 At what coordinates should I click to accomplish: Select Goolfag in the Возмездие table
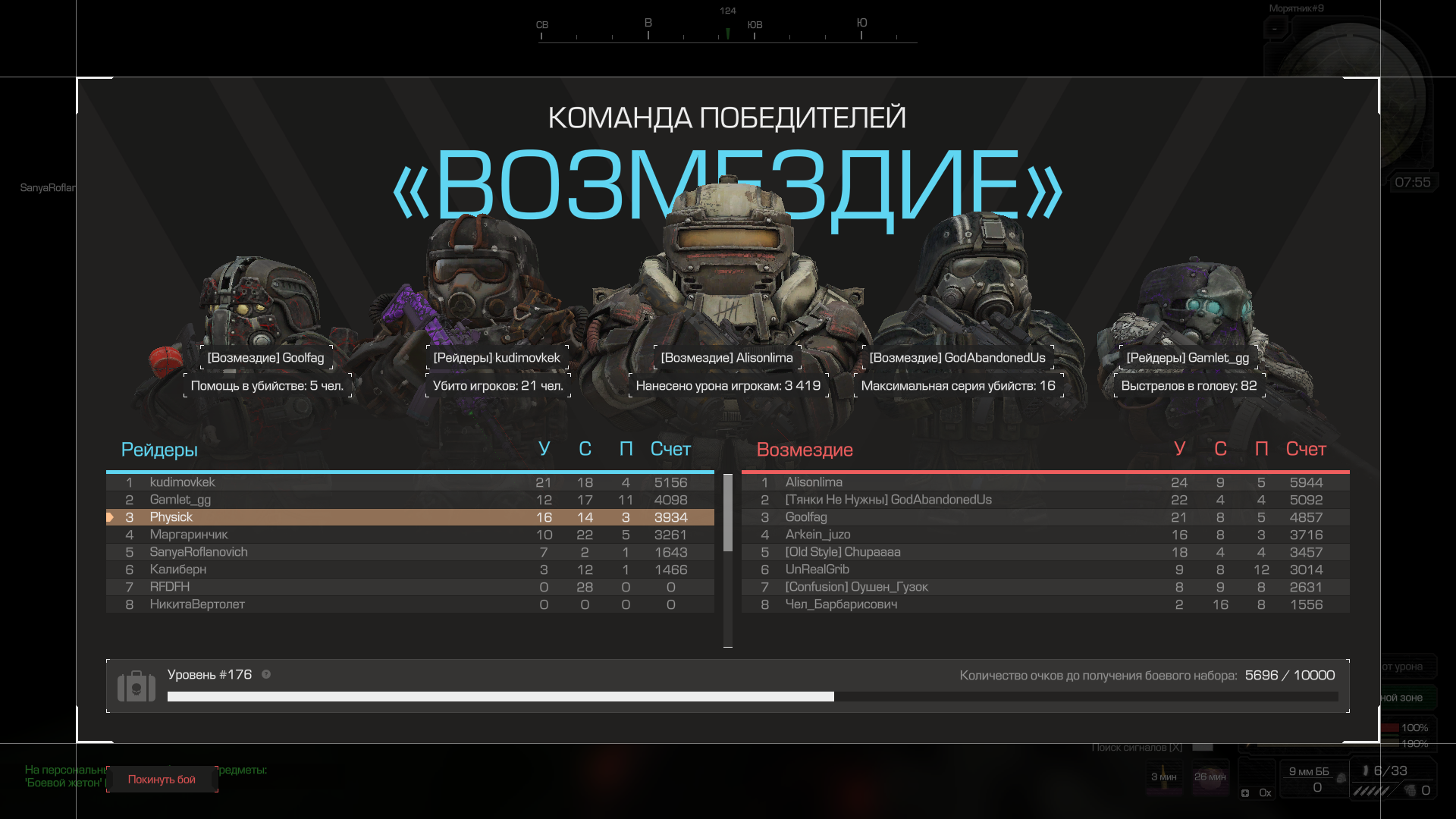(1046, 517)
